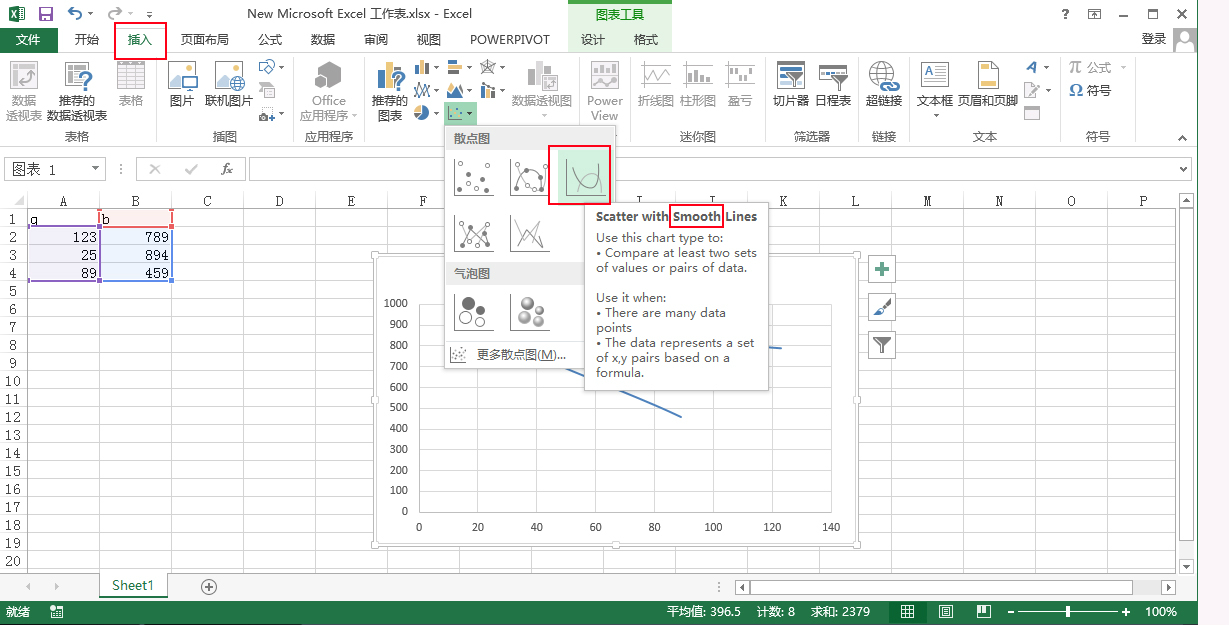Open the chart styles paintbrush panel

[881, 306]
